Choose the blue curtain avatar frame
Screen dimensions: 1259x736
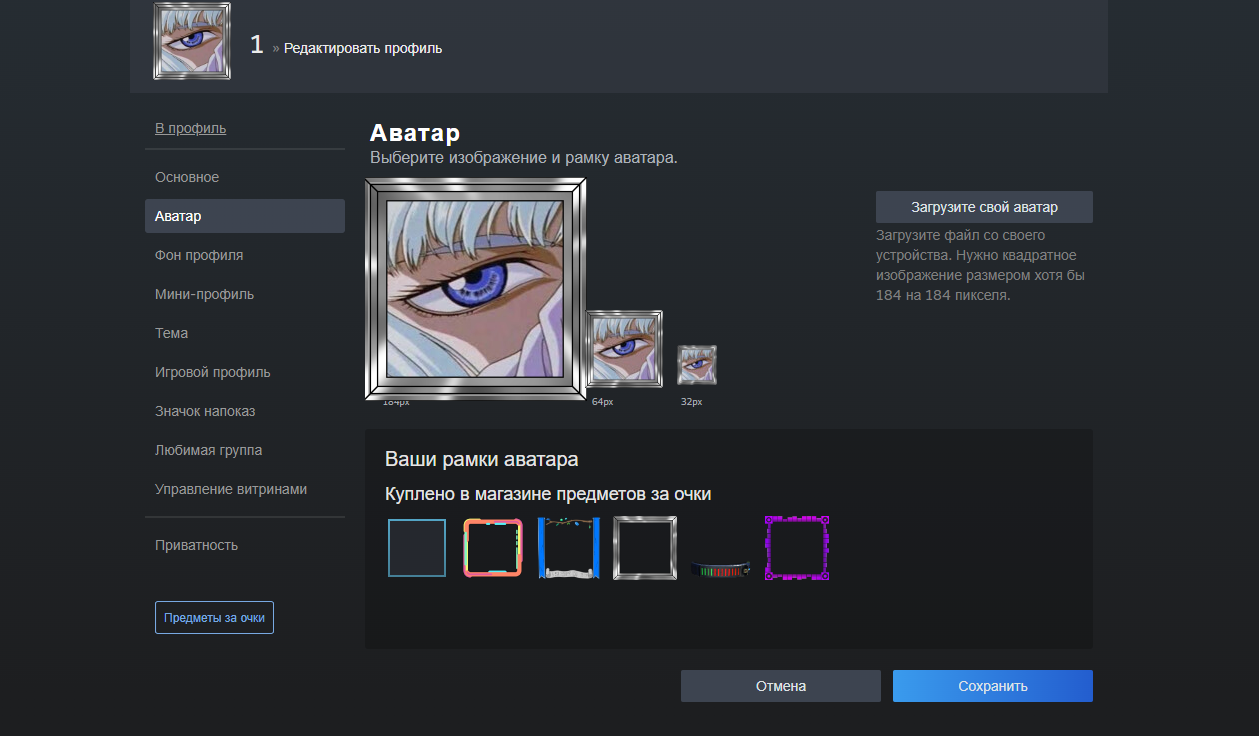point(569,548)
